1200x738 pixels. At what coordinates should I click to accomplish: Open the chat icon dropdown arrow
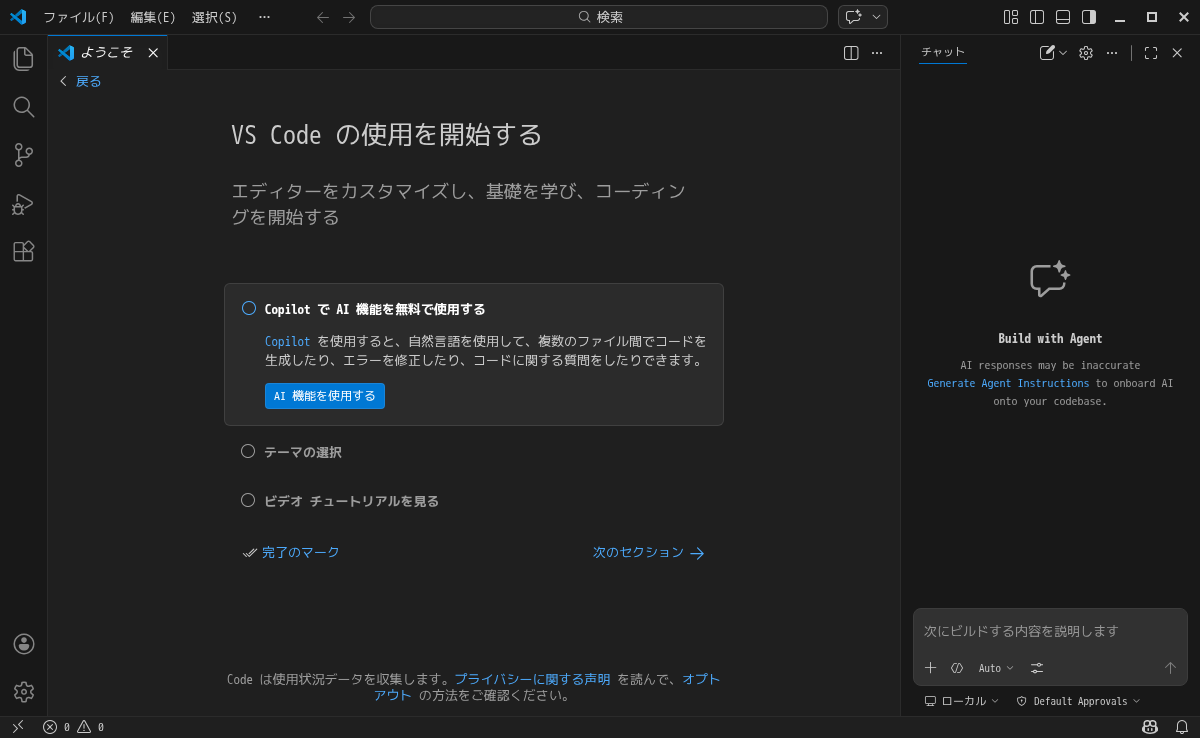tap(877, 17)
